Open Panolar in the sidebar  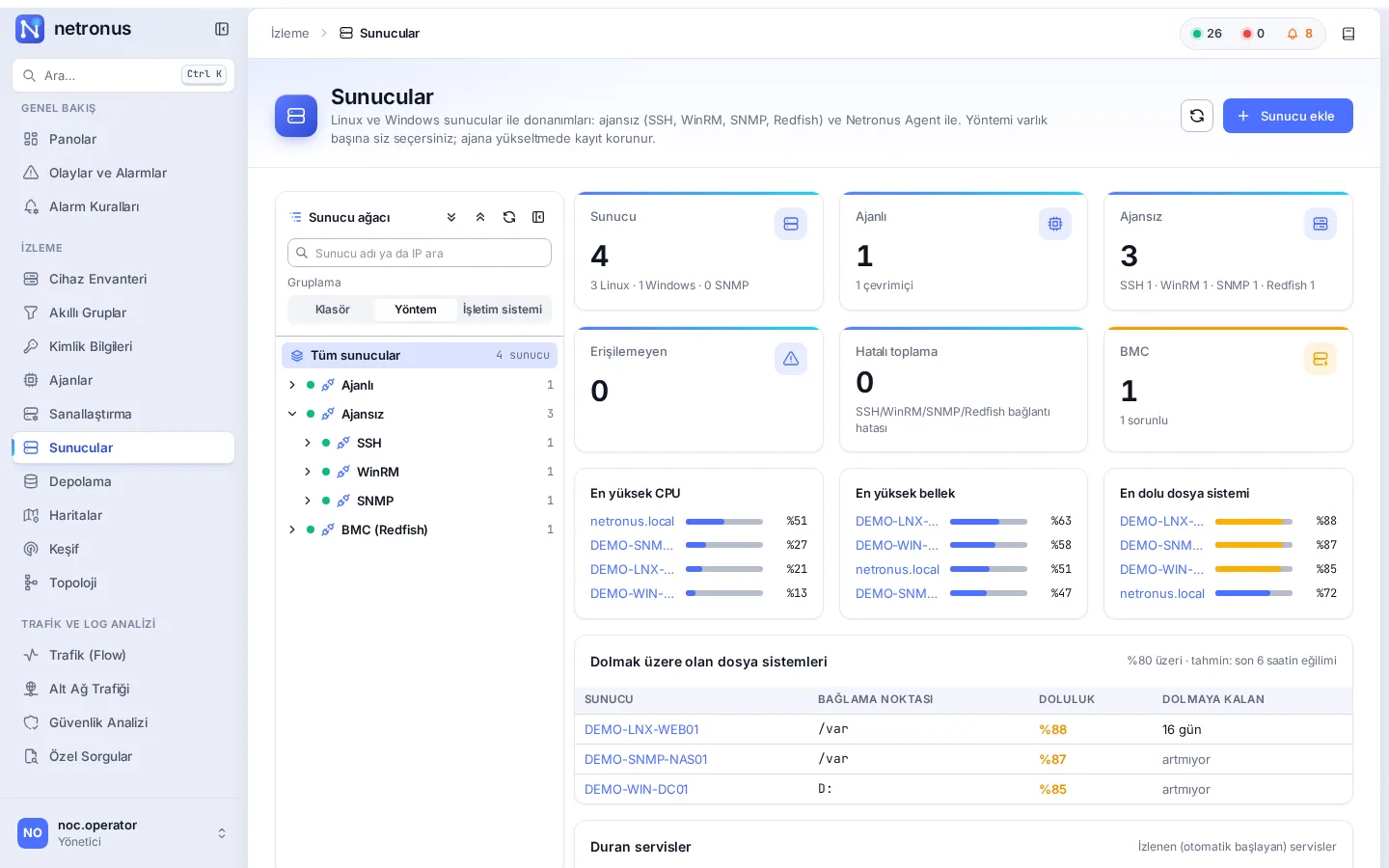point(123,139)
